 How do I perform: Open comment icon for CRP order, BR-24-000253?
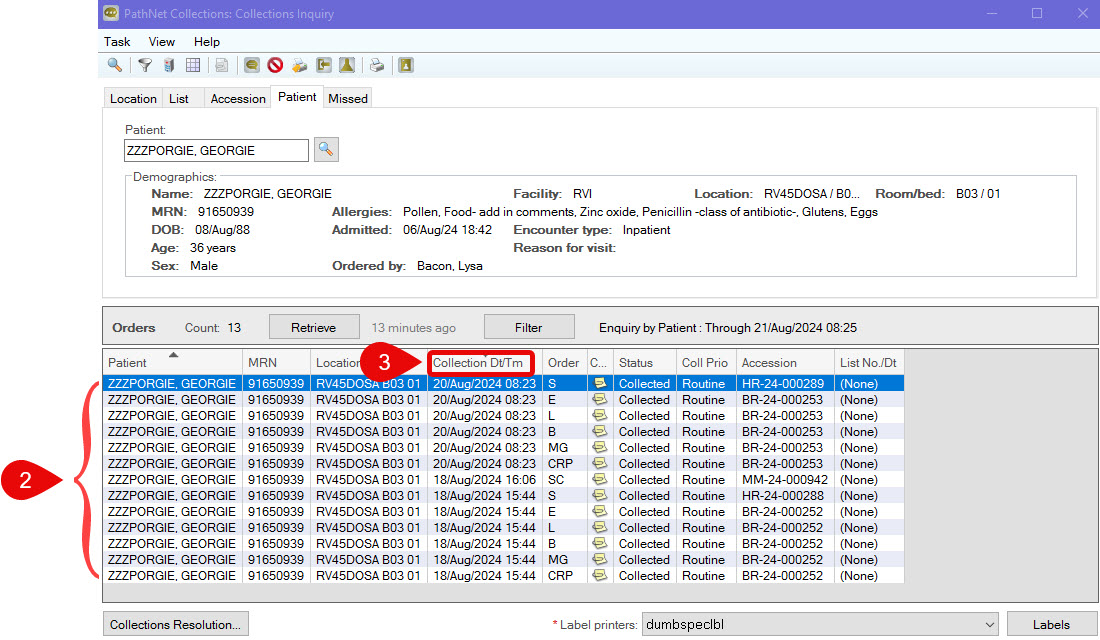coord(599,463)
